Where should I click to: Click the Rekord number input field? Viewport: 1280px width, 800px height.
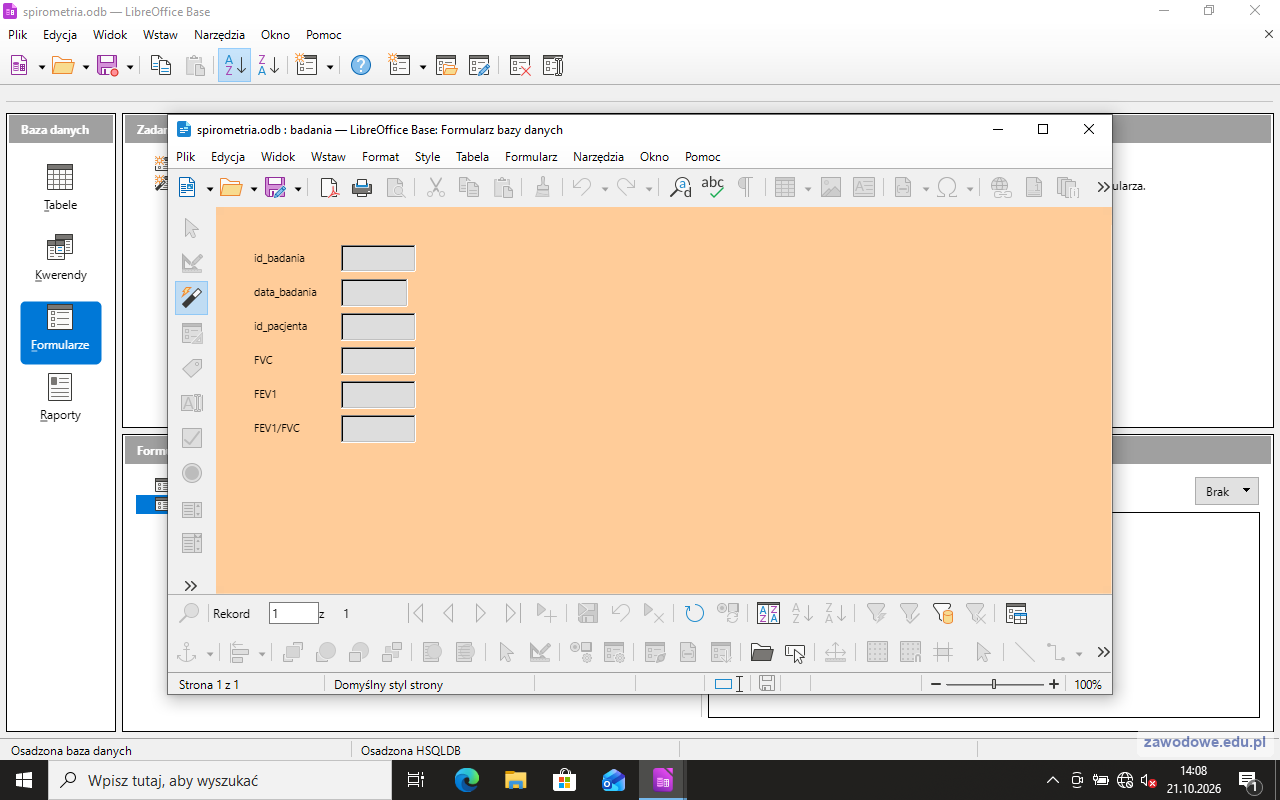tap(294, 613)
